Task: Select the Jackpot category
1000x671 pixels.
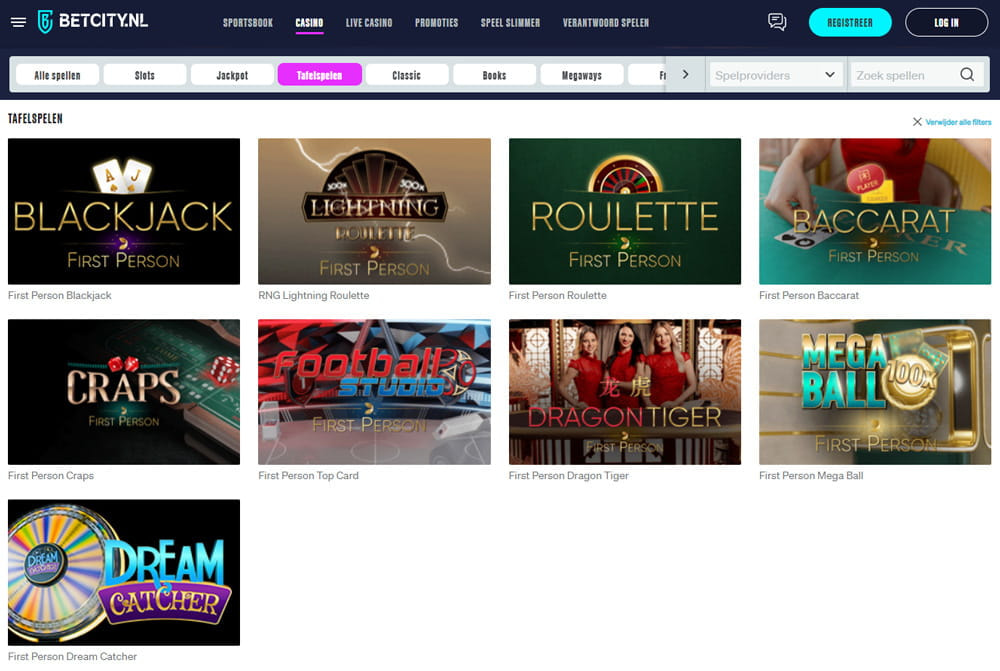Action: 232,75
